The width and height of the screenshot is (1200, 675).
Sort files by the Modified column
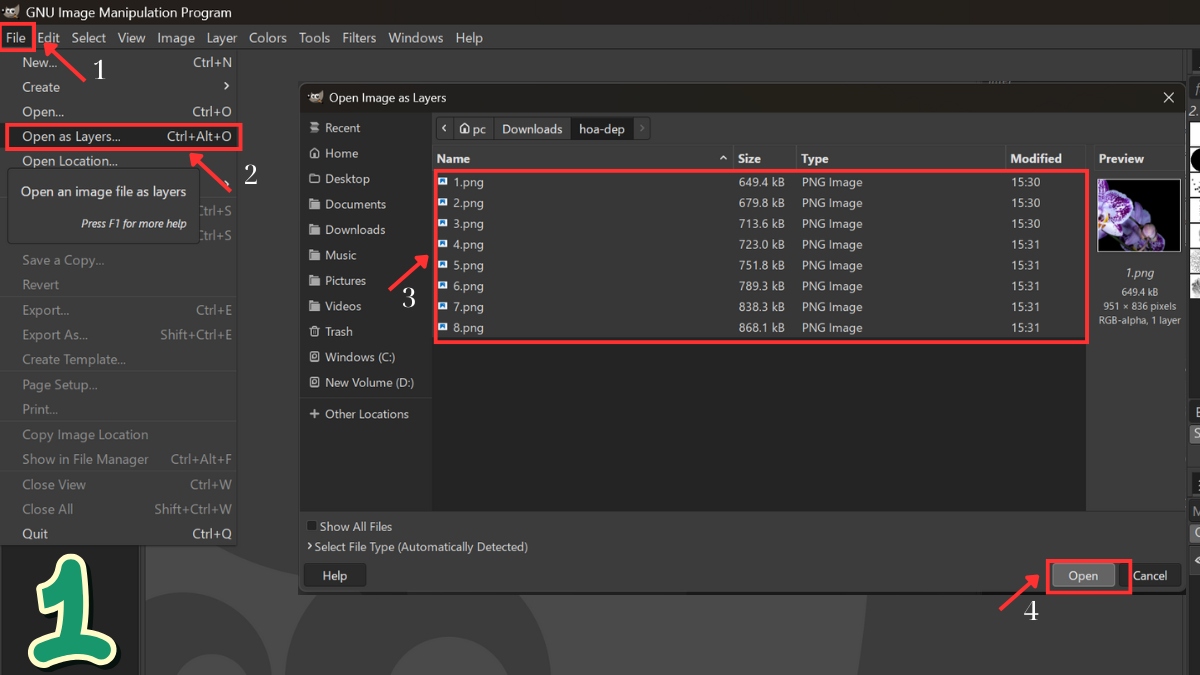coord(1046,159)
